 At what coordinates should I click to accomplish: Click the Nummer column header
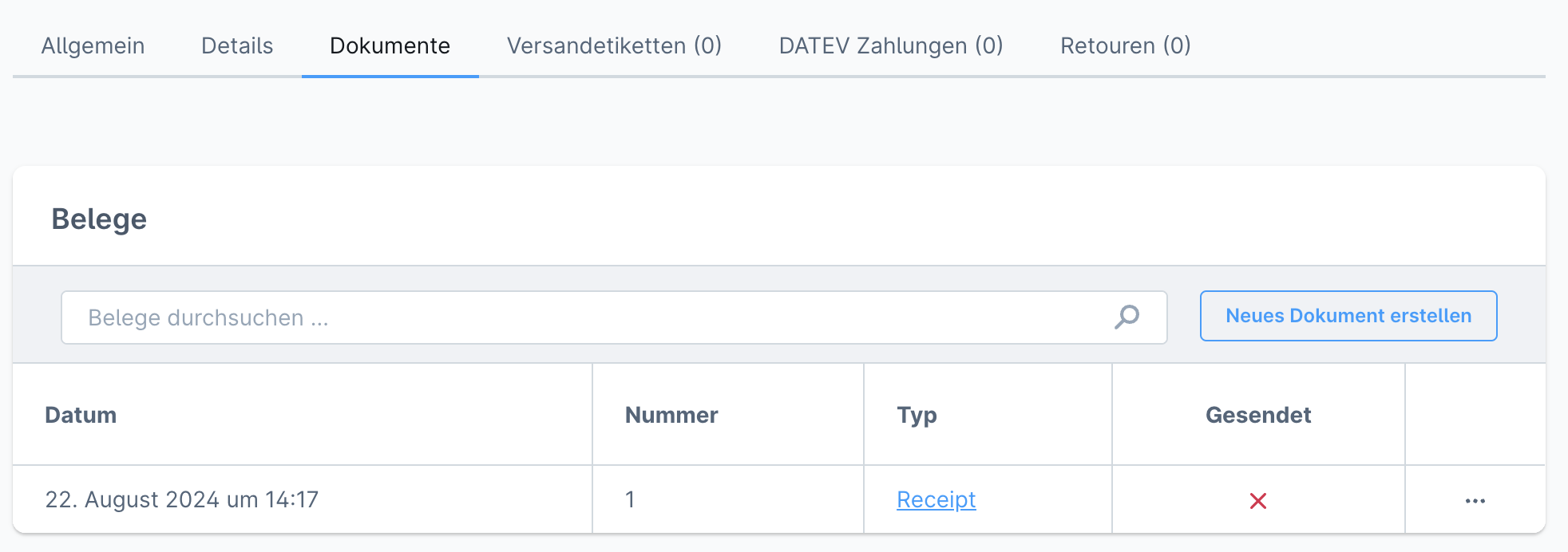pyautogui.click(x=671, y=415)
